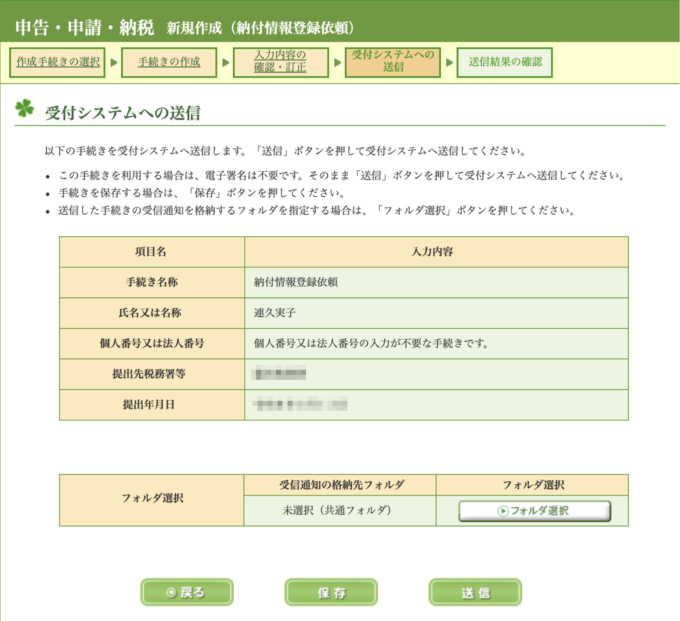
Task: Open the 作成手続きの選択 step link
Action: pos(57,62)
